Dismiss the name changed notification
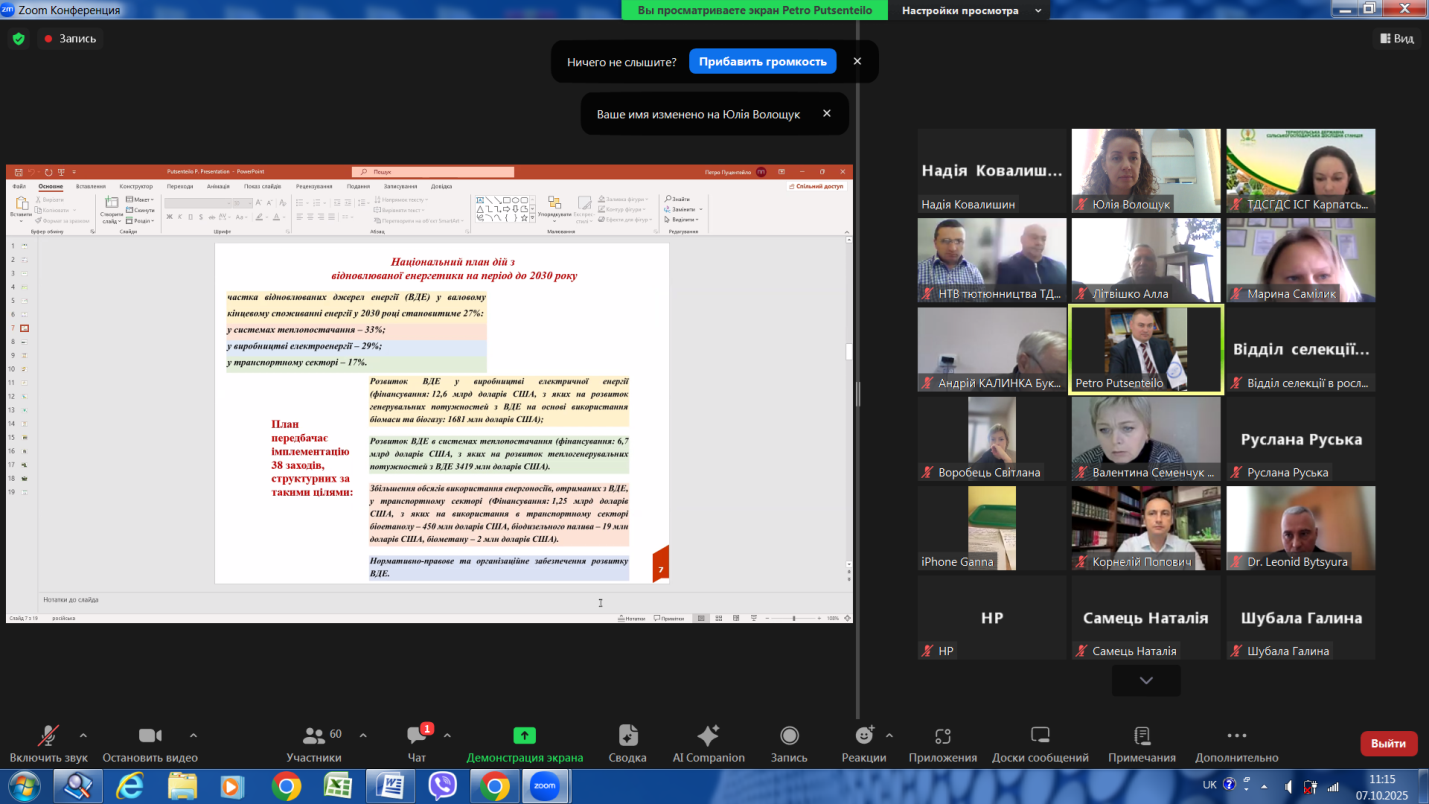This screenshot has width=1429, height=804. (827, 114)
